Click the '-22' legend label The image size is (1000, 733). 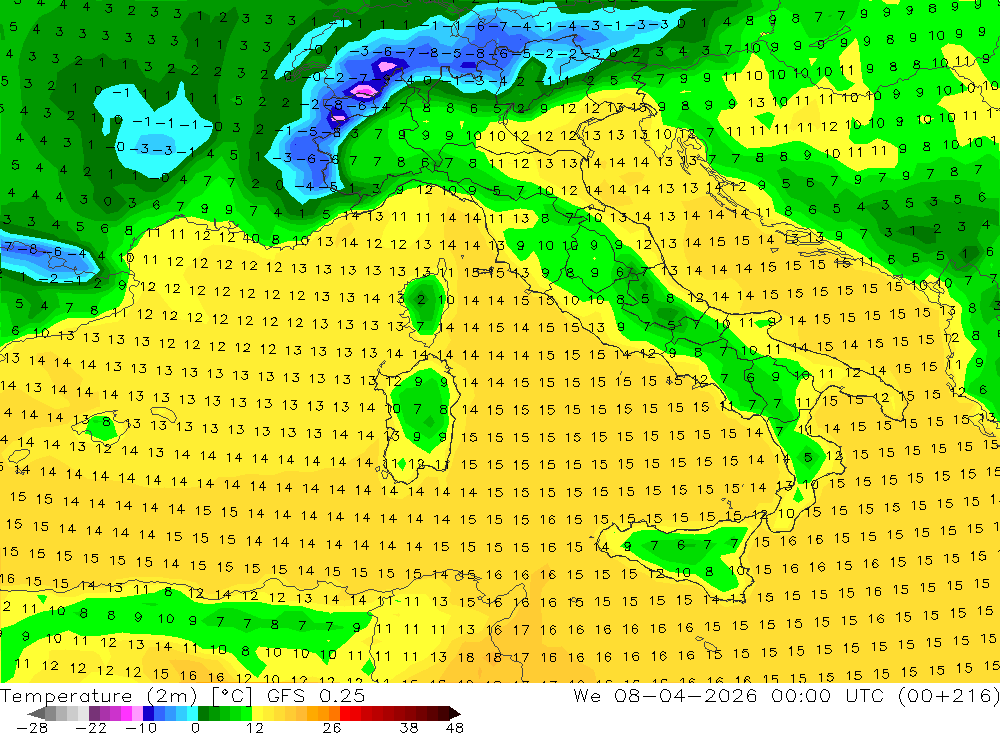tap(91, 727)
